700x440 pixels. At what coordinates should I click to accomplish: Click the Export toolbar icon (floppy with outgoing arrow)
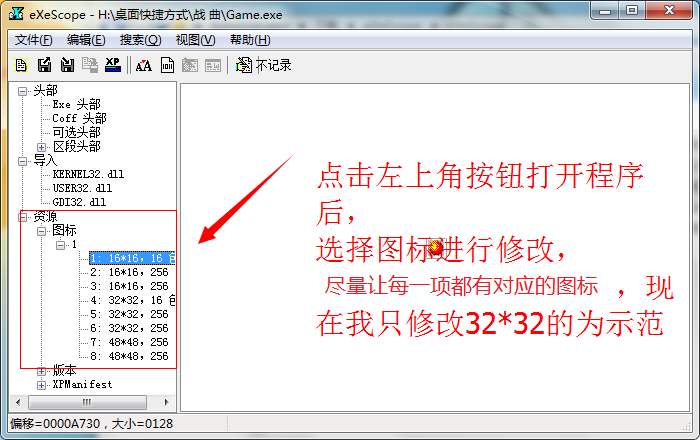(x=44, y=65)
